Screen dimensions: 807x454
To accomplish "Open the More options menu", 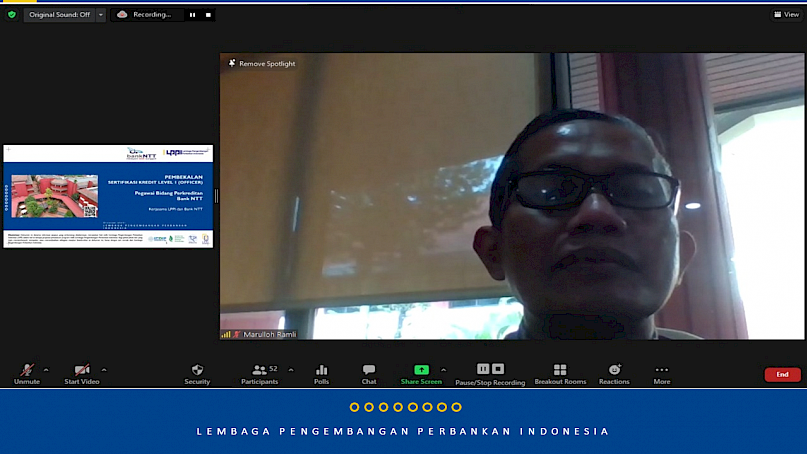I will pyautogui.click(x=662, y=374).
